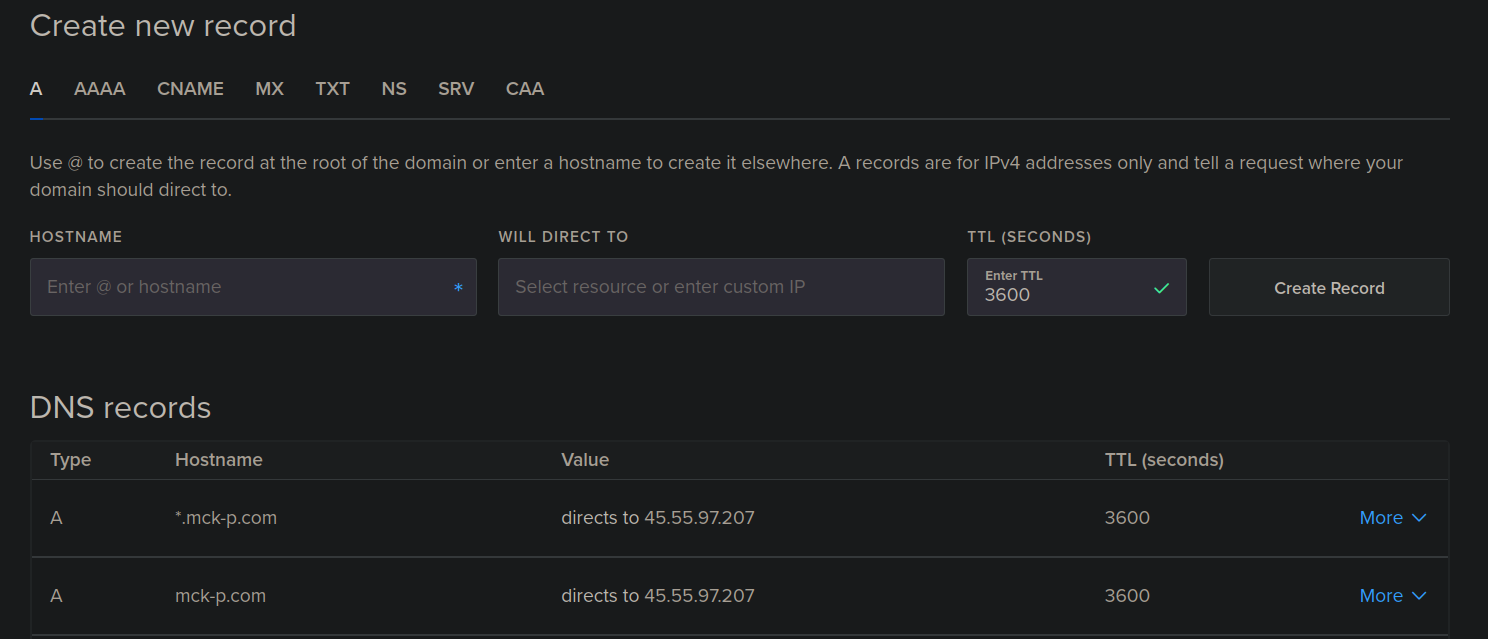
Task: Click the green checkmark in TTL field
Action: tap(1161, 288)
